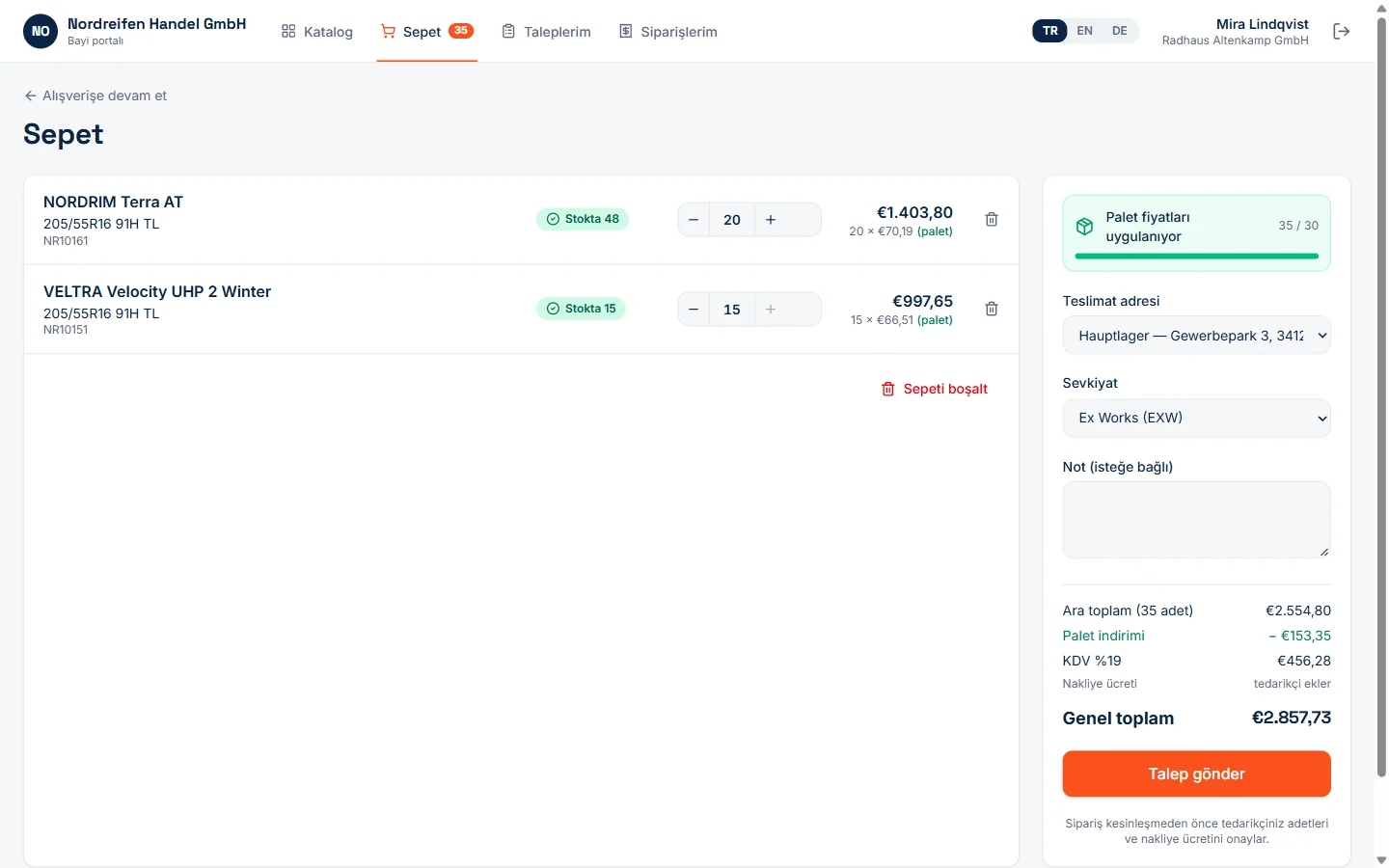This screenshot has height=868, width=1389.
Task: Increase NORDRIM Terra AT quantity with plus
Action: 771,220
